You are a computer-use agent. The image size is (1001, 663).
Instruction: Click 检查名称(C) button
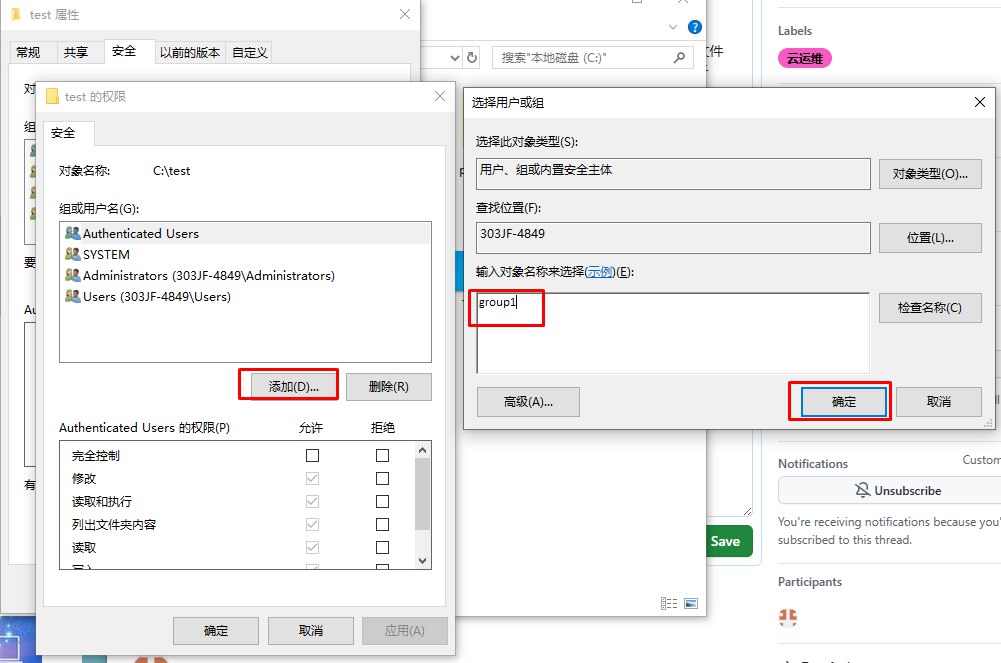point(930,308)
